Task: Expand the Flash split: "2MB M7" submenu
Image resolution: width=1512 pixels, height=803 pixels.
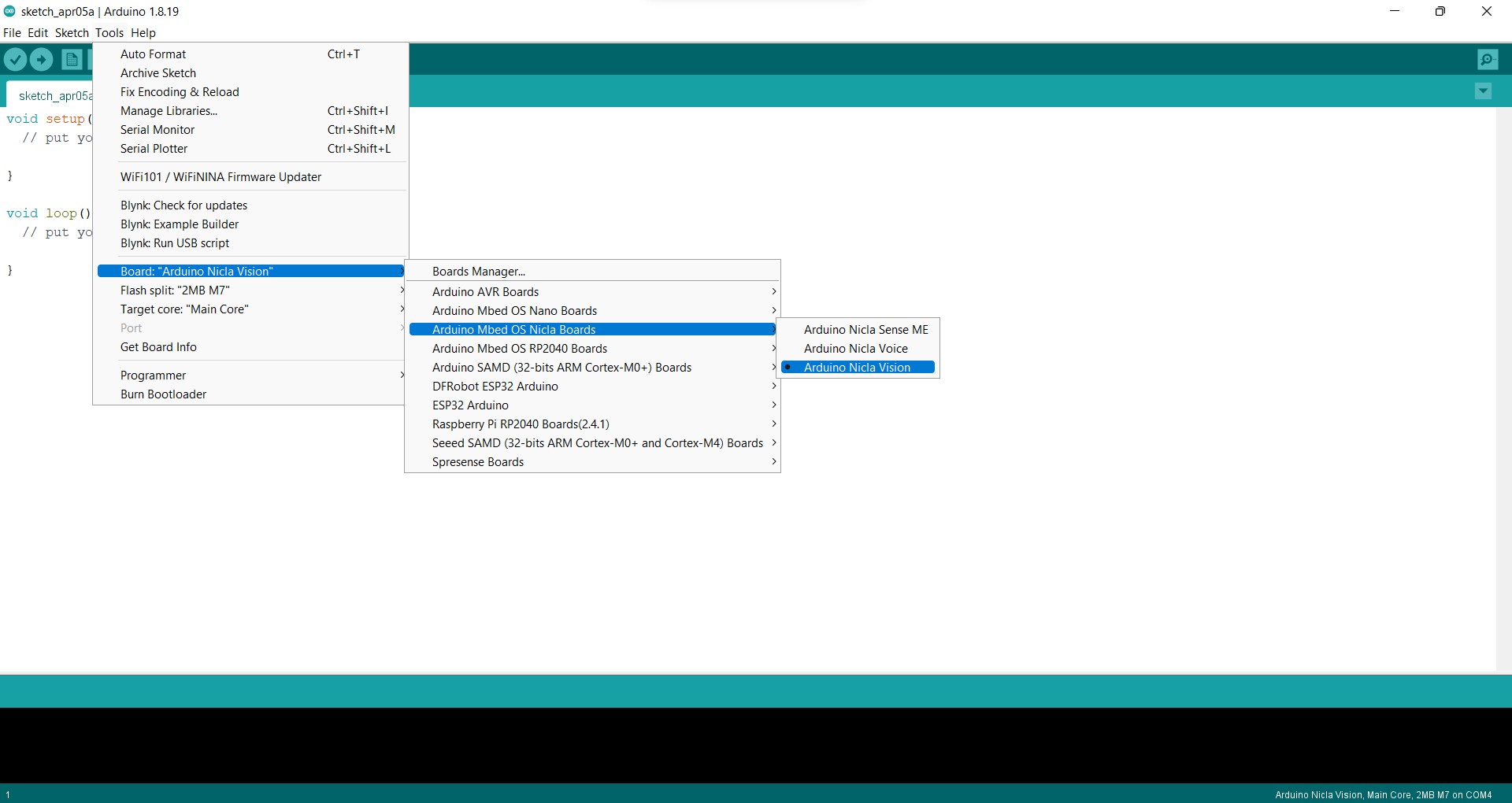Action: 250,290
